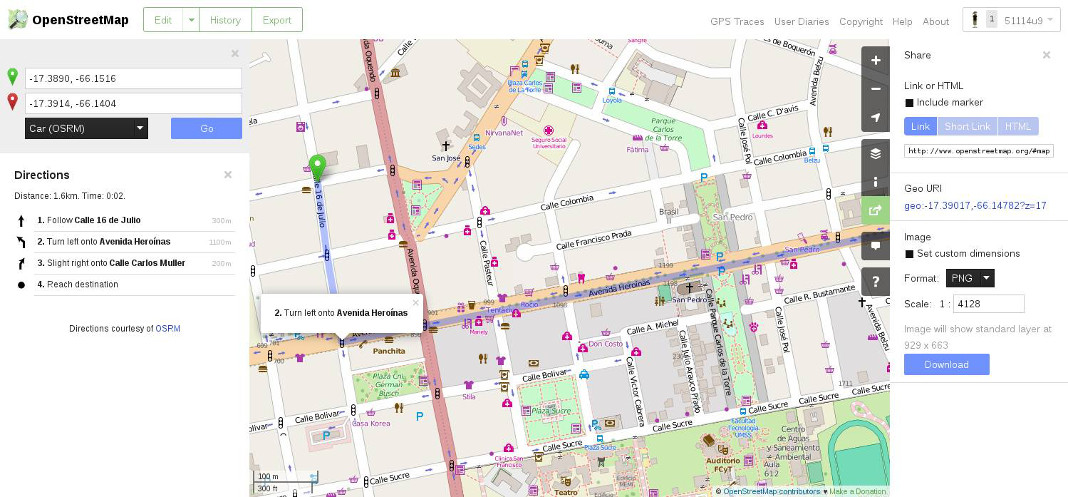Open the Geo URI link

pos(975,206)
